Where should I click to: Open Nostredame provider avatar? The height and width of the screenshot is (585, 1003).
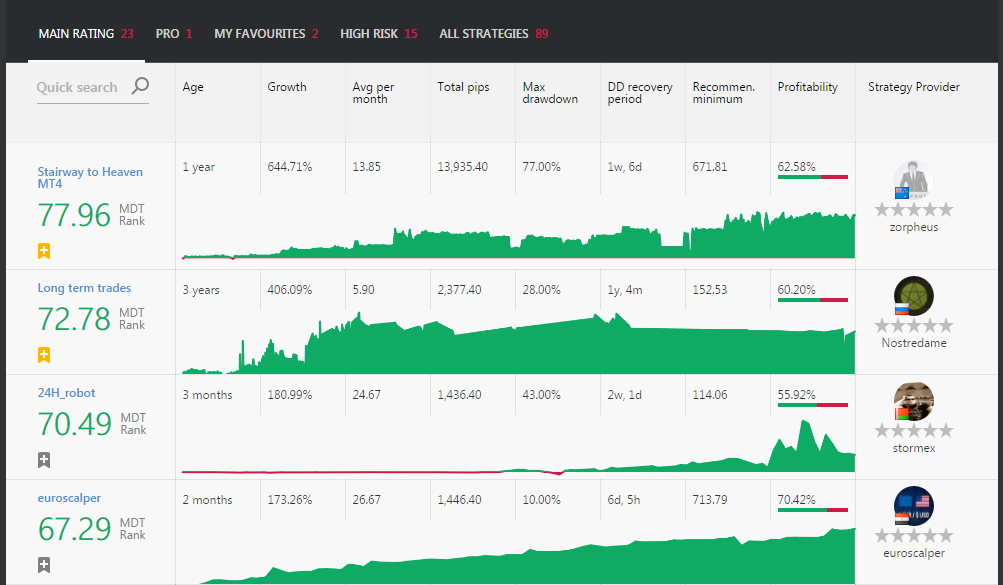coord(913,296)
